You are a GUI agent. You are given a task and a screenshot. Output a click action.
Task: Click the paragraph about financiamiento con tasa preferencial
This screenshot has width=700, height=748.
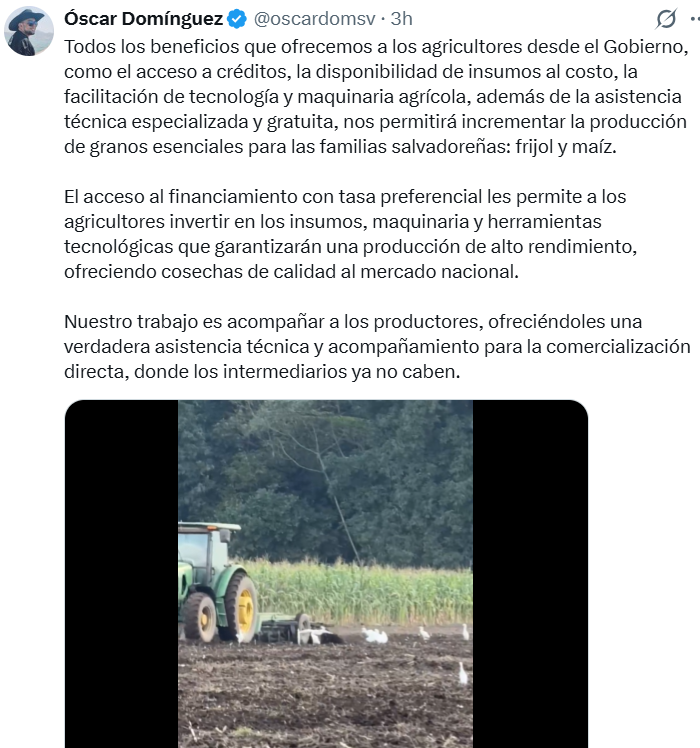350,234
